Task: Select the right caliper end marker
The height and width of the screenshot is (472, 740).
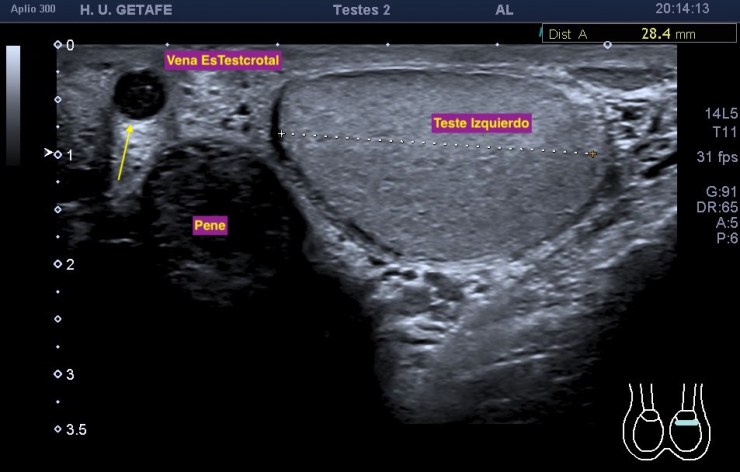Action: click(x=593, y=154)
